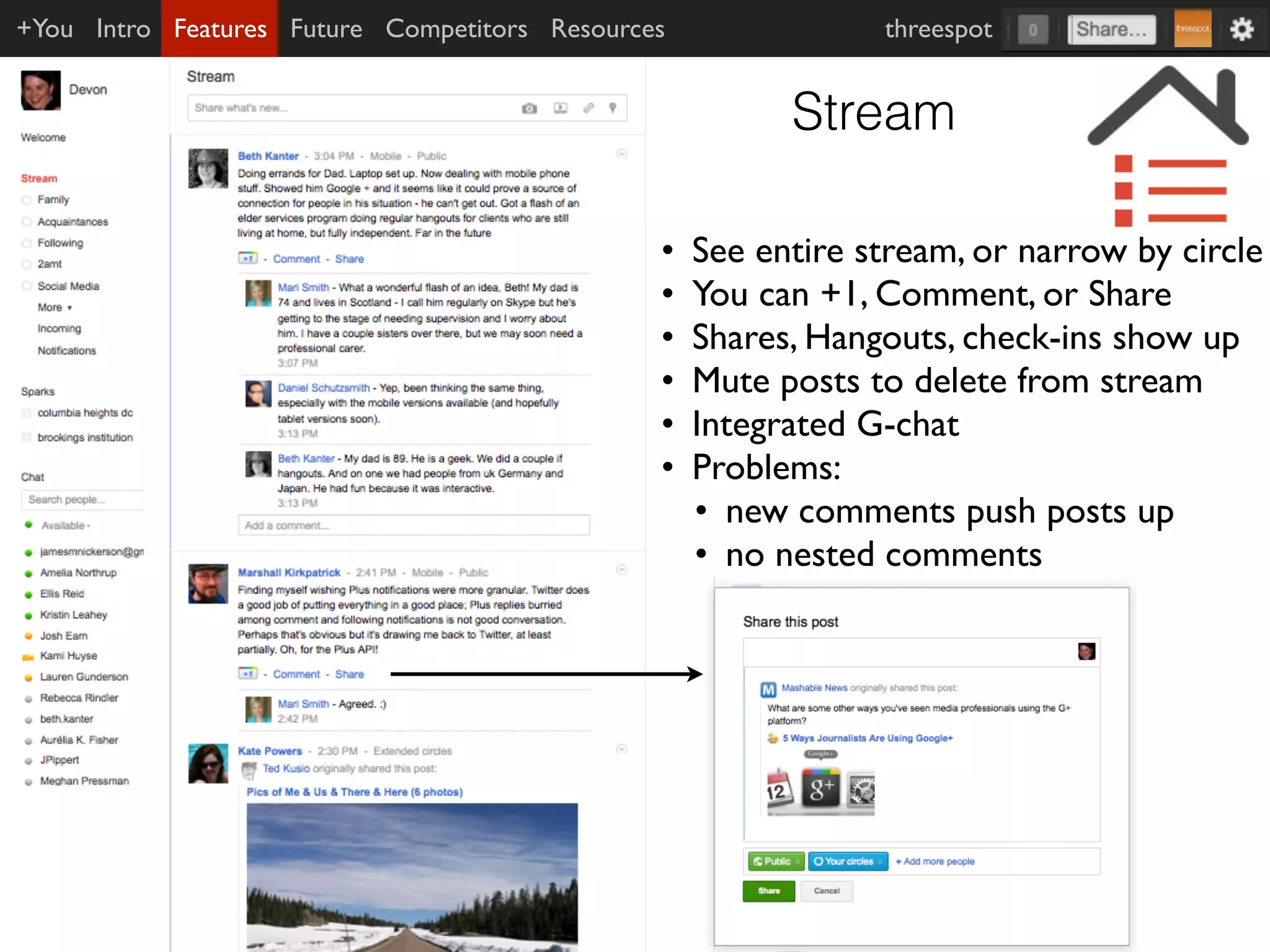1270x952 pixels.
Task: Open options menu for Marshall Kirkpatrick's post
Action: pos(621,570)
